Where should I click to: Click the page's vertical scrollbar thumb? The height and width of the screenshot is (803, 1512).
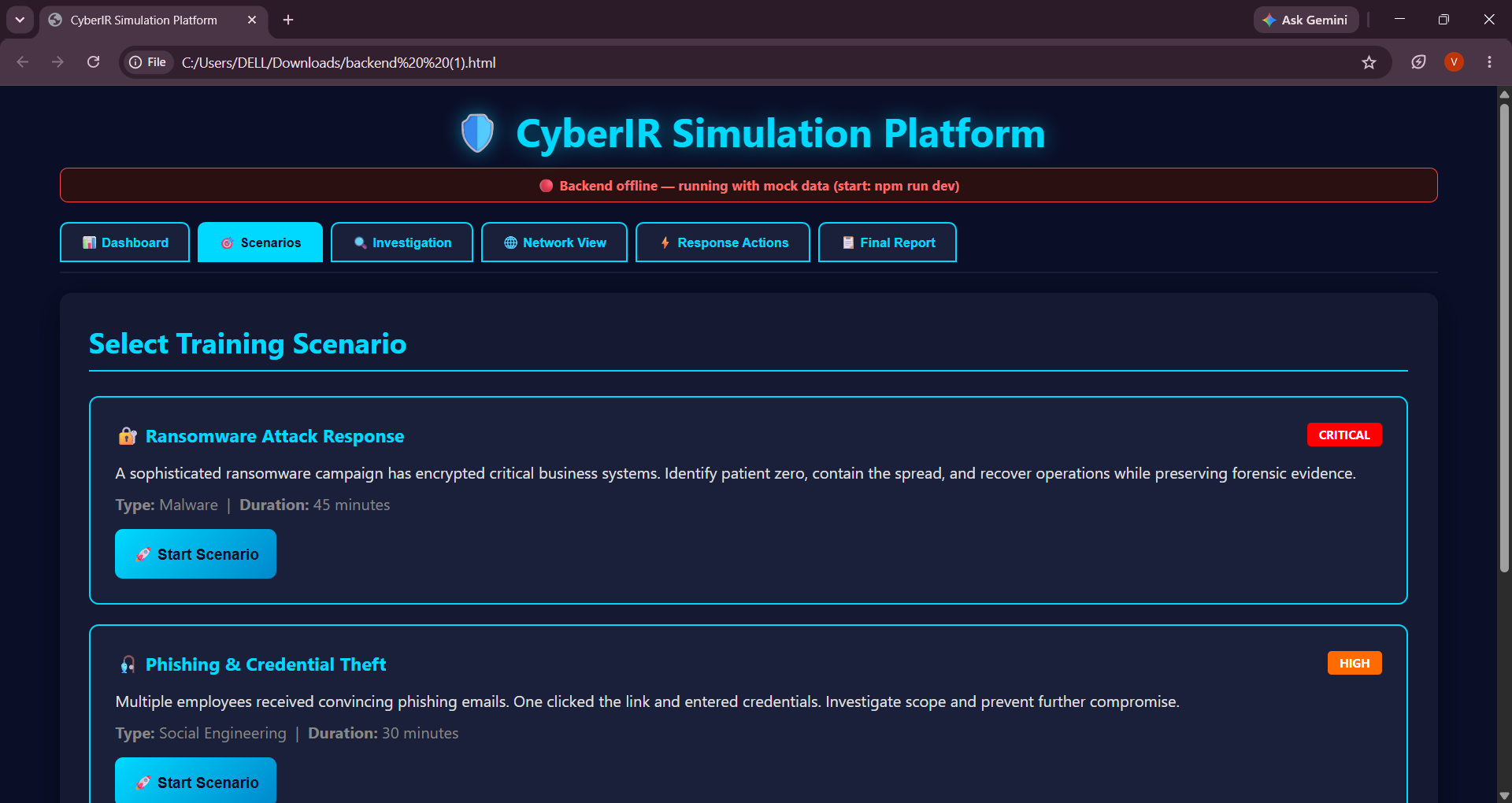1504,337
